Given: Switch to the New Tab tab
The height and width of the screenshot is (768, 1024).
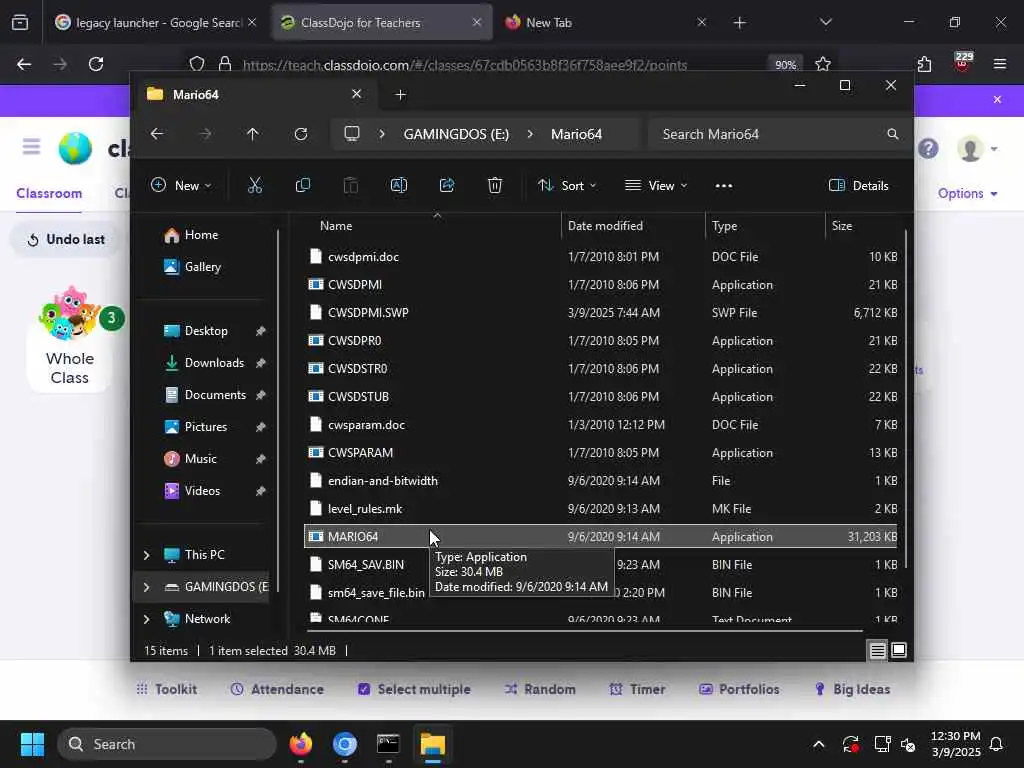Looking at the screenshot, I should [605, 22].
